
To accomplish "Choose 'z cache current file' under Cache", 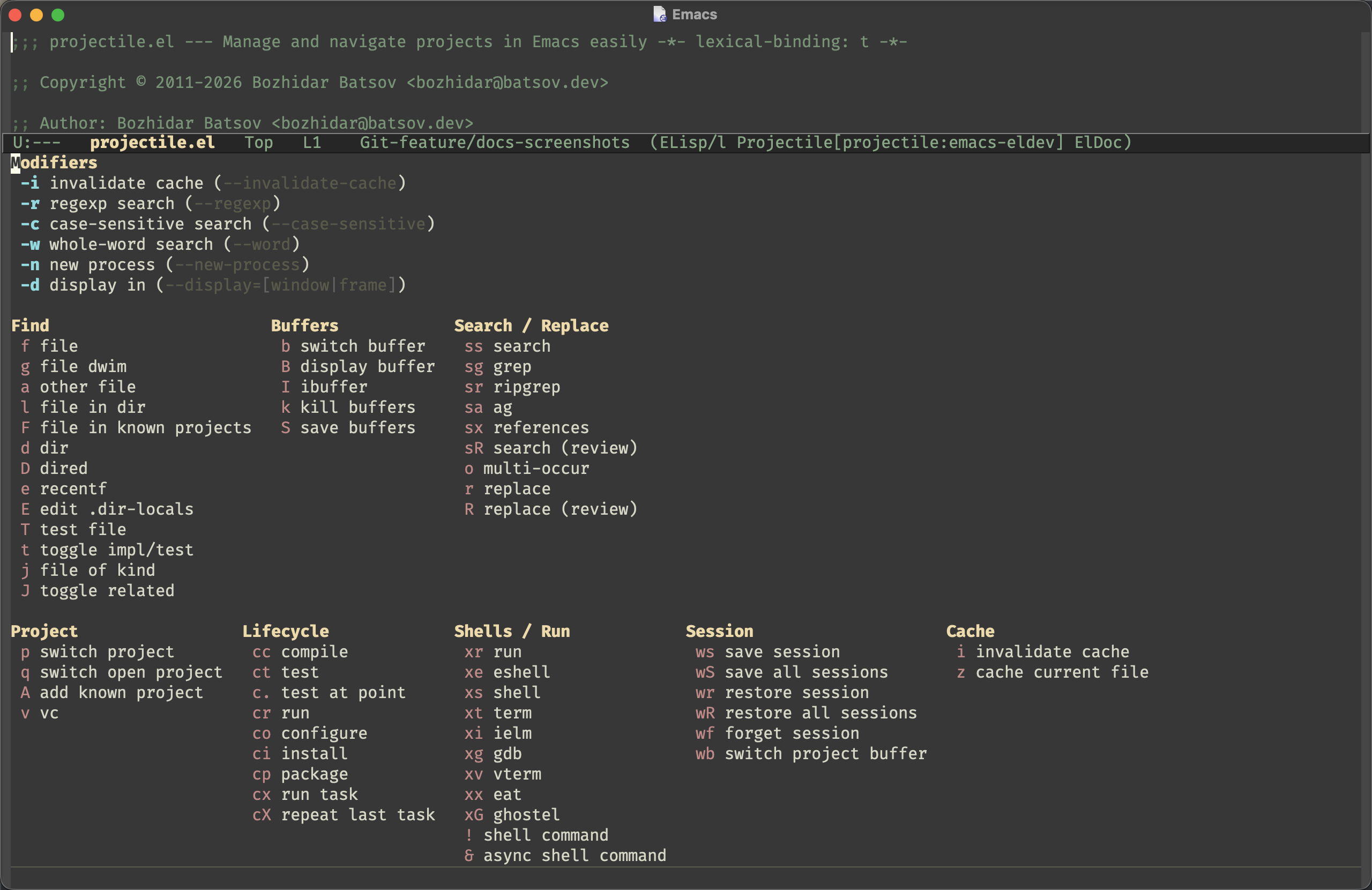I will (x=1053, y=672).
